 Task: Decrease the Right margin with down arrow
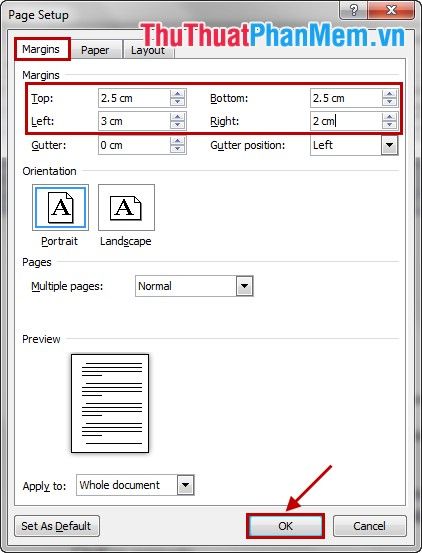click(389, 125)
